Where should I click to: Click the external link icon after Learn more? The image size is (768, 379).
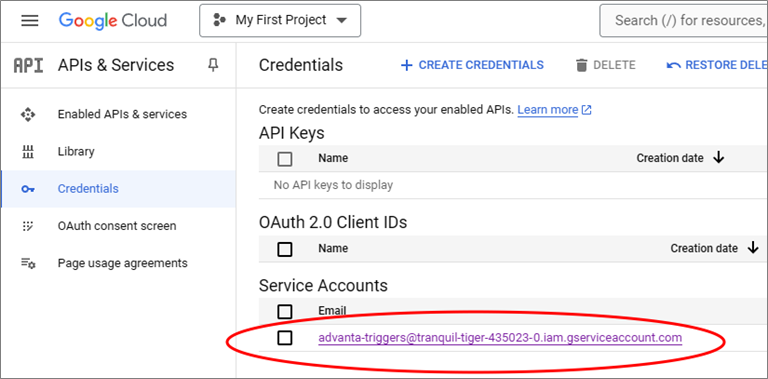(x=586, y=110)
